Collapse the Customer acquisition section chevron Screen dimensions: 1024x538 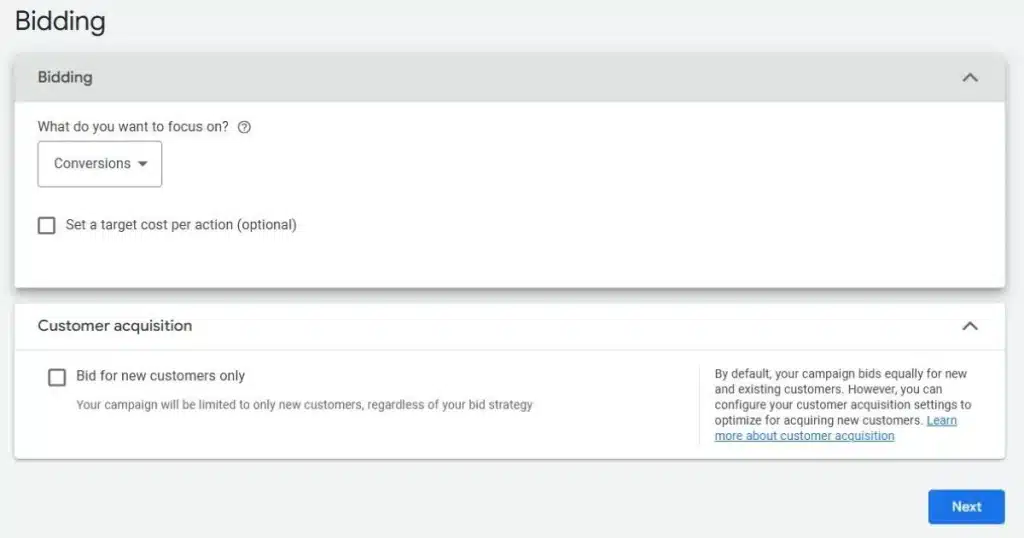[969, 326]
